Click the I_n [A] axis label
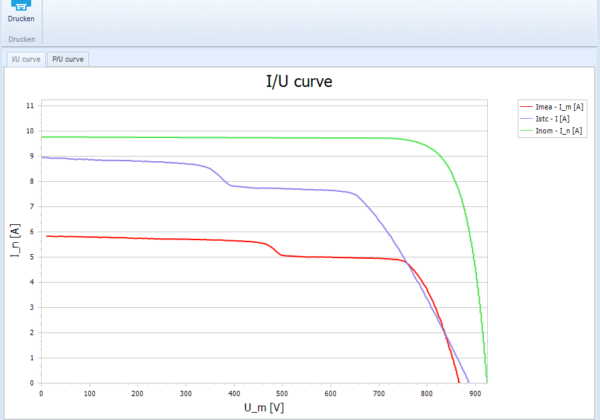The image size is (600, 420). (x=15, y=240)
